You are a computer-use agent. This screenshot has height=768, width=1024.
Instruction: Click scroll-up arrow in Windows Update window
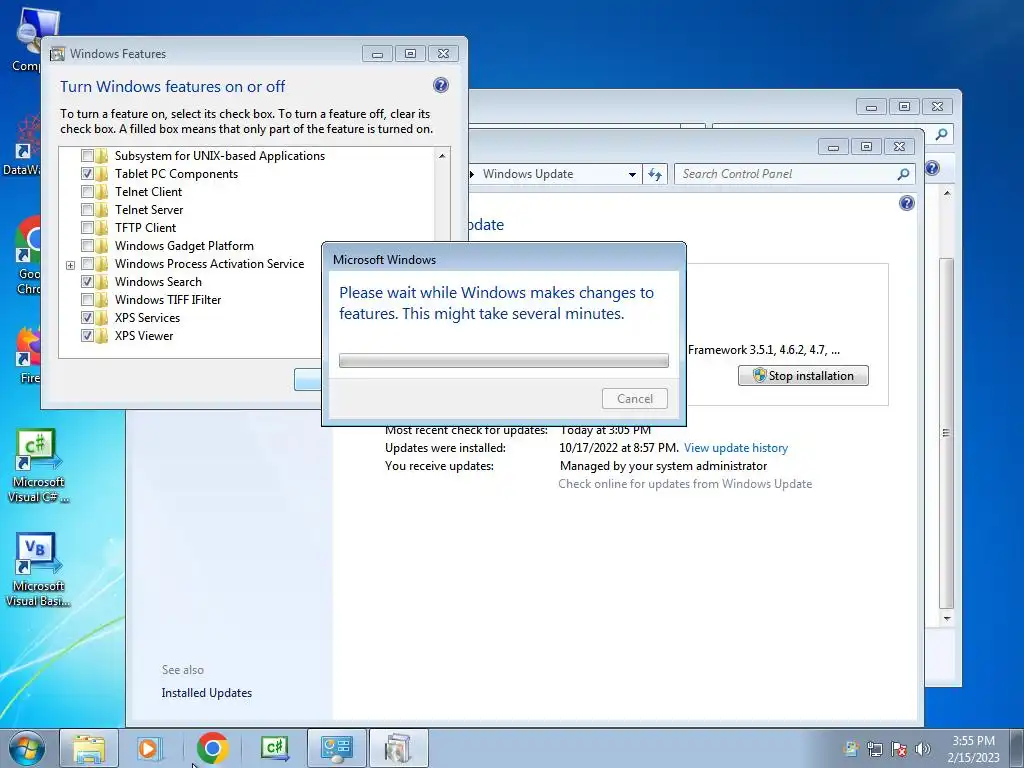coord(947,193)
